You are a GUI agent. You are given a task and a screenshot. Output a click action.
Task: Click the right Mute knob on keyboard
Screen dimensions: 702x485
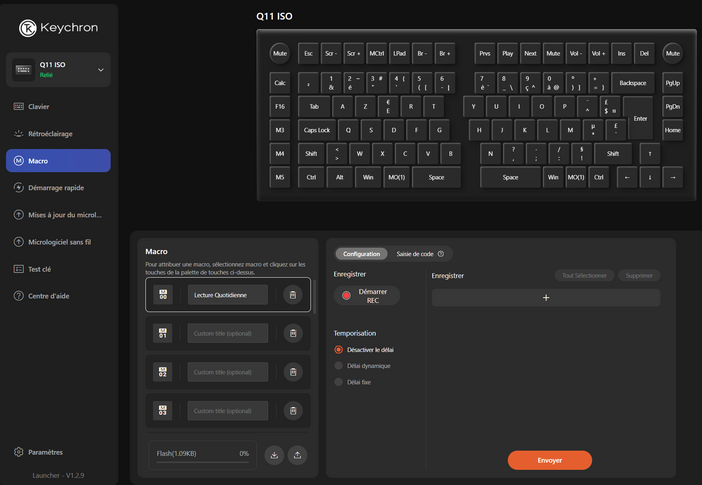click(x=672, y=53)
